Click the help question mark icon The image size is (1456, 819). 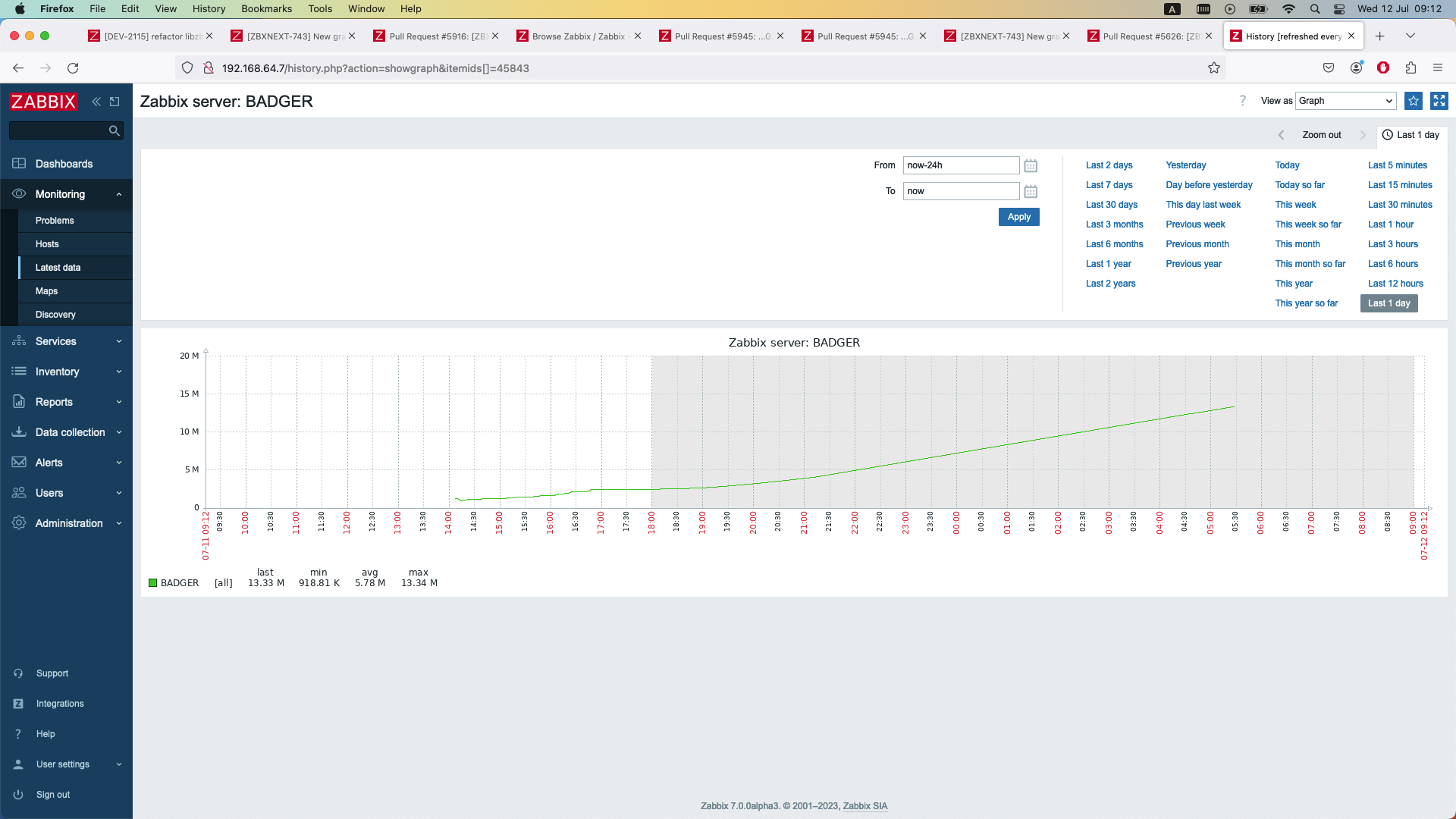pyautogui.click(x=1242, y=101)
